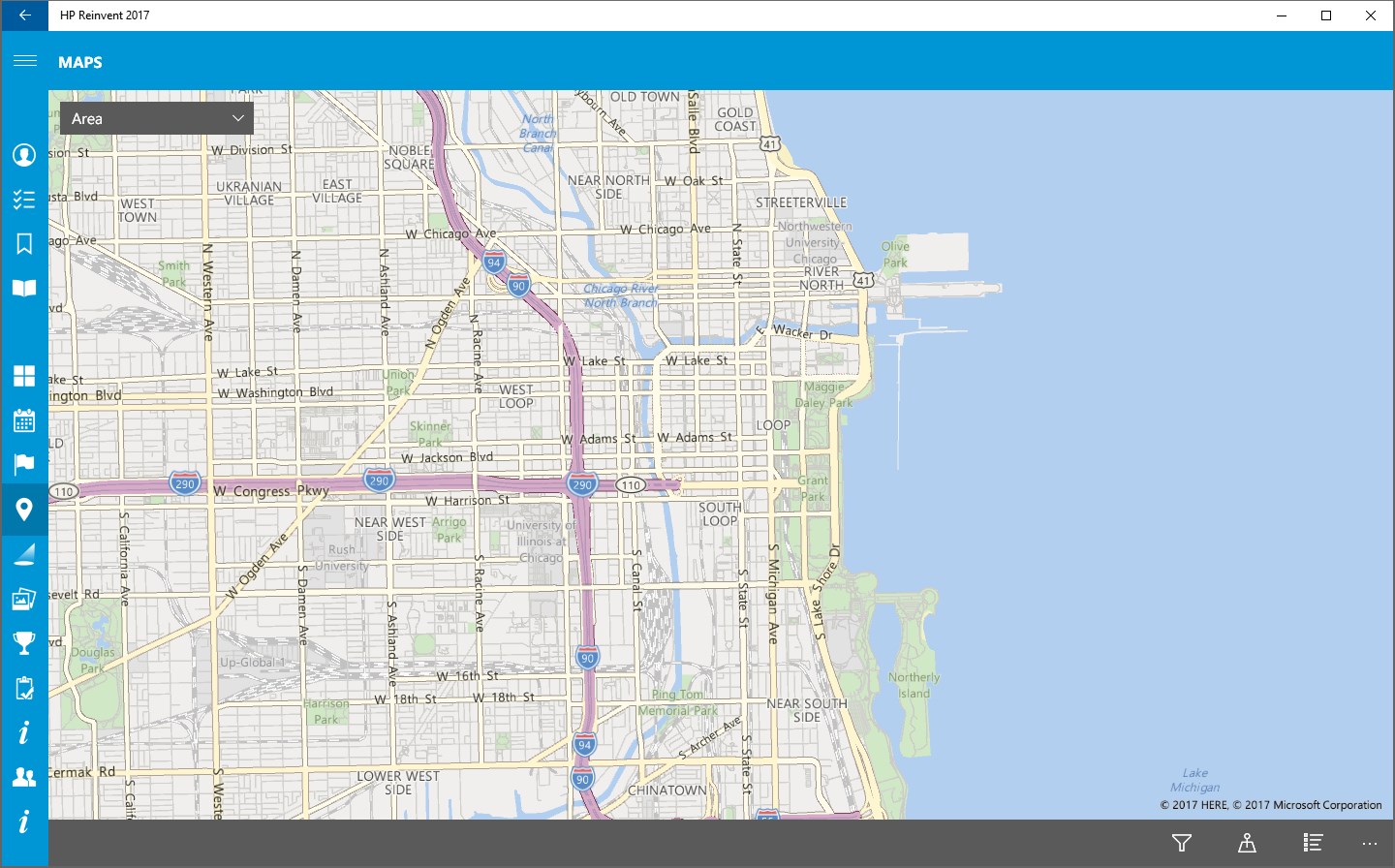The width and height of the screenshot is (1395, 868).
Task: Open the hamburger navigation menu
Action: (x=24, y=61)
